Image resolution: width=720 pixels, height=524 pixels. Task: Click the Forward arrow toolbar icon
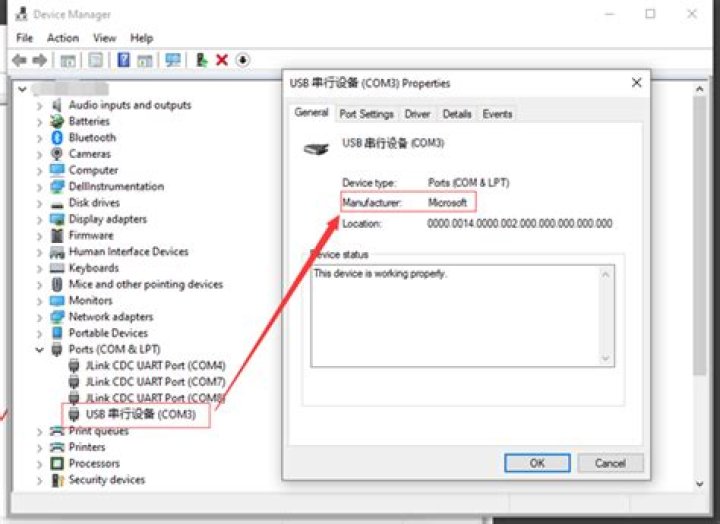pos(40,60)
